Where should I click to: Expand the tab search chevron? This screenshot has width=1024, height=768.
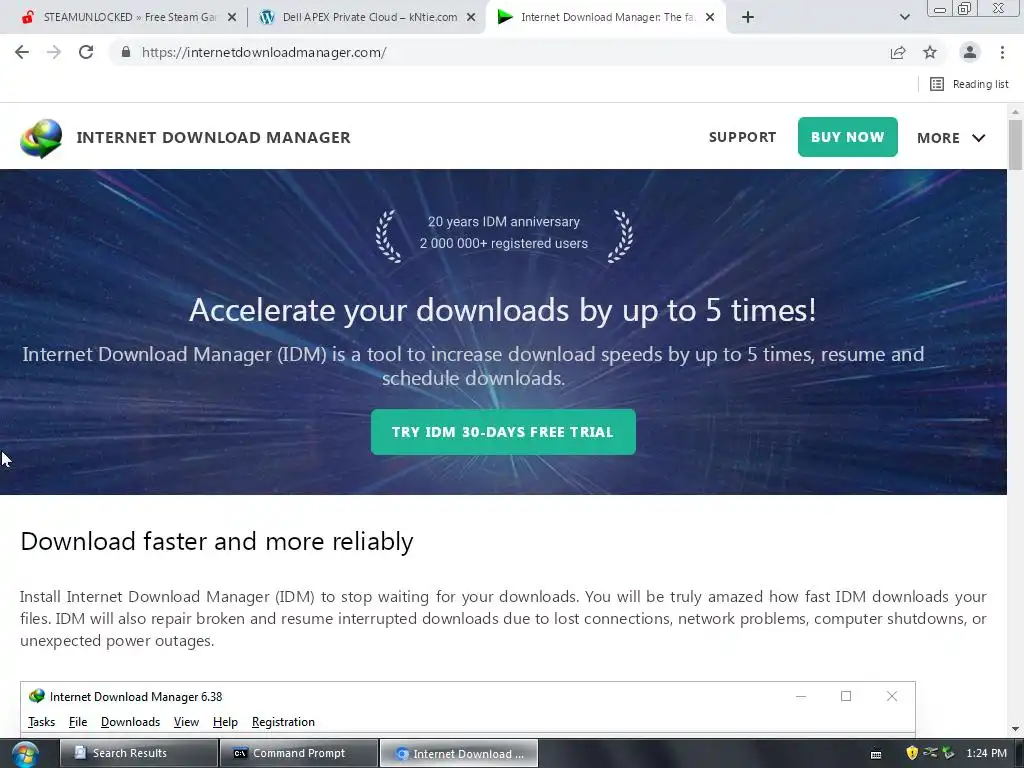904,17
